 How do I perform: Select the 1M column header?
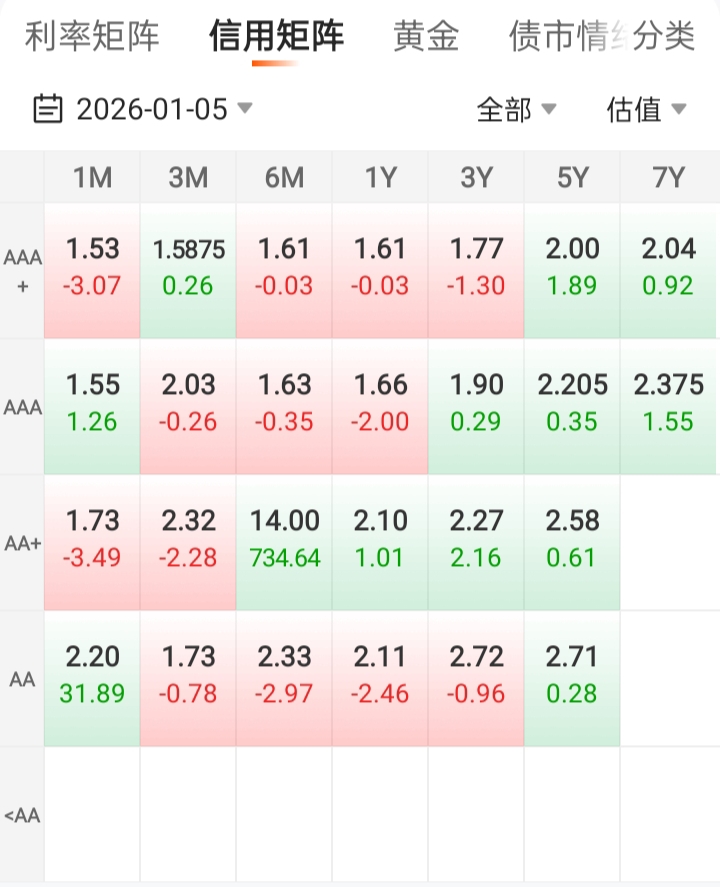92,178
